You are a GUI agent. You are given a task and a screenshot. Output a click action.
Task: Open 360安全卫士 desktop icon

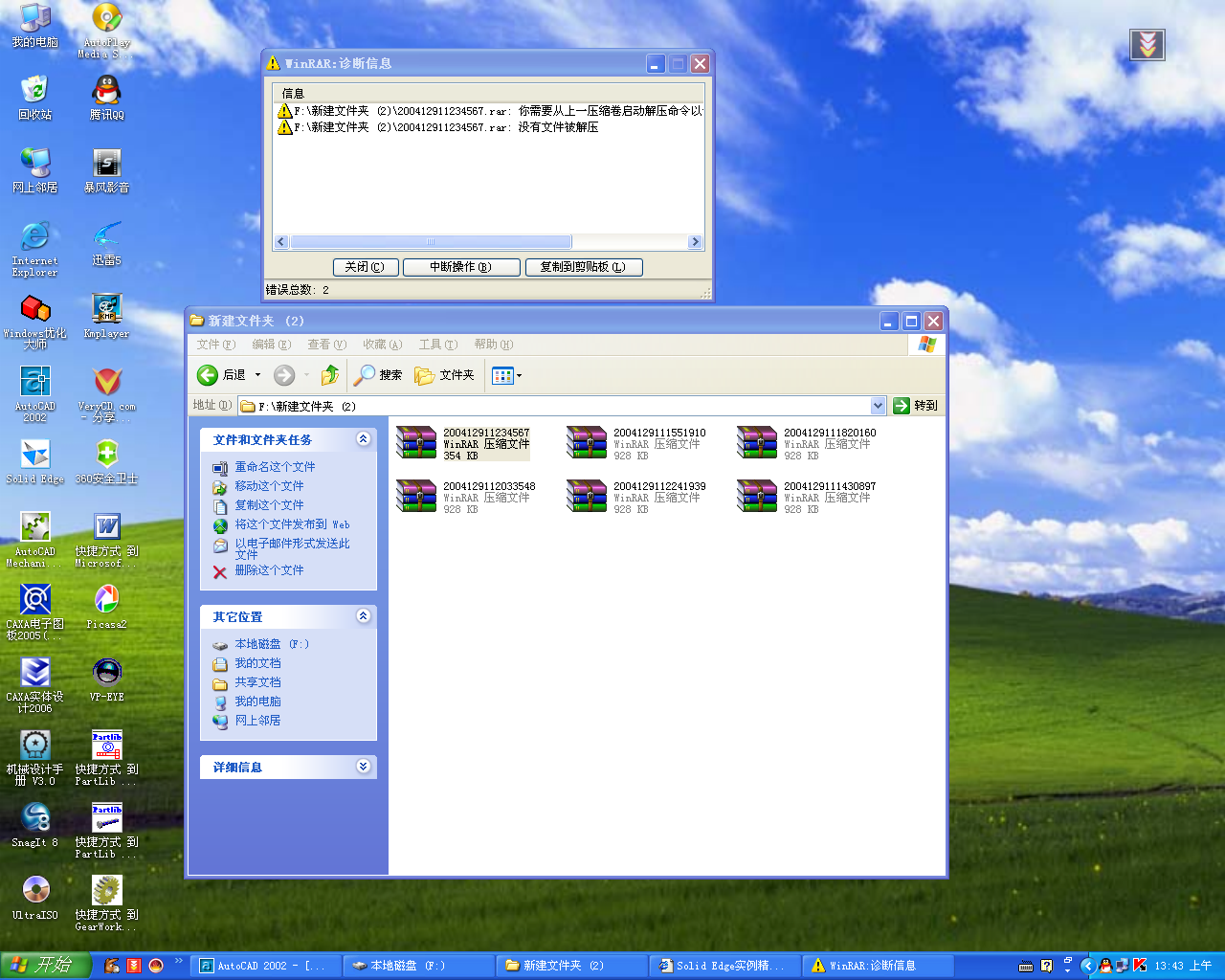(106, 461)
